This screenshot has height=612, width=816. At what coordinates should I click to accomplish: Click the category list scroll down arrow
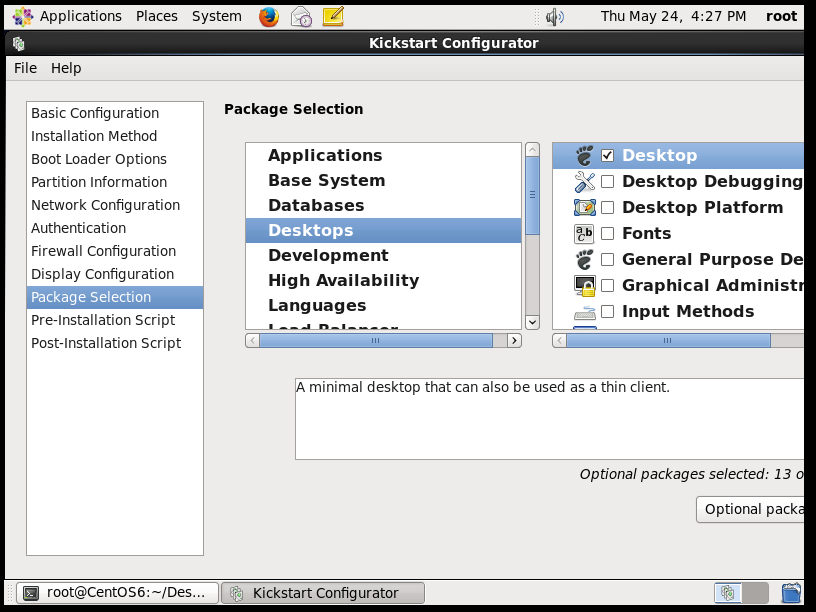click(x=532, y=322)
